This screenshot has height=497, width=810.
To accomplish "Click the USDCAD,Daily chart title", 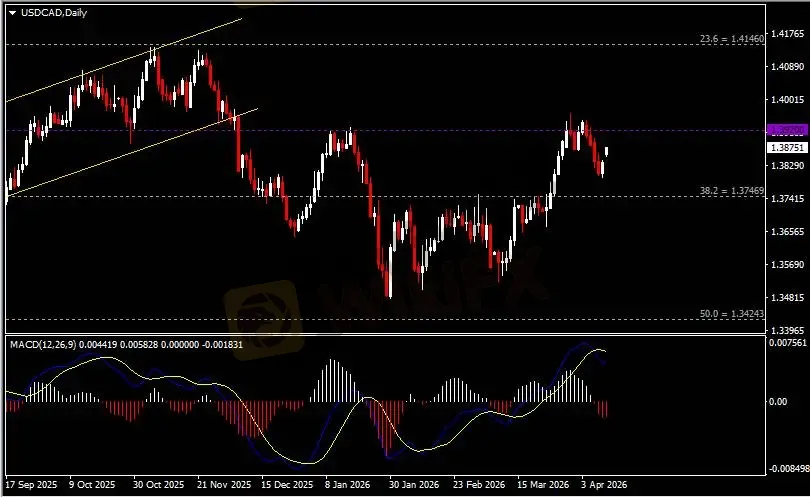I will click(54, 13).
